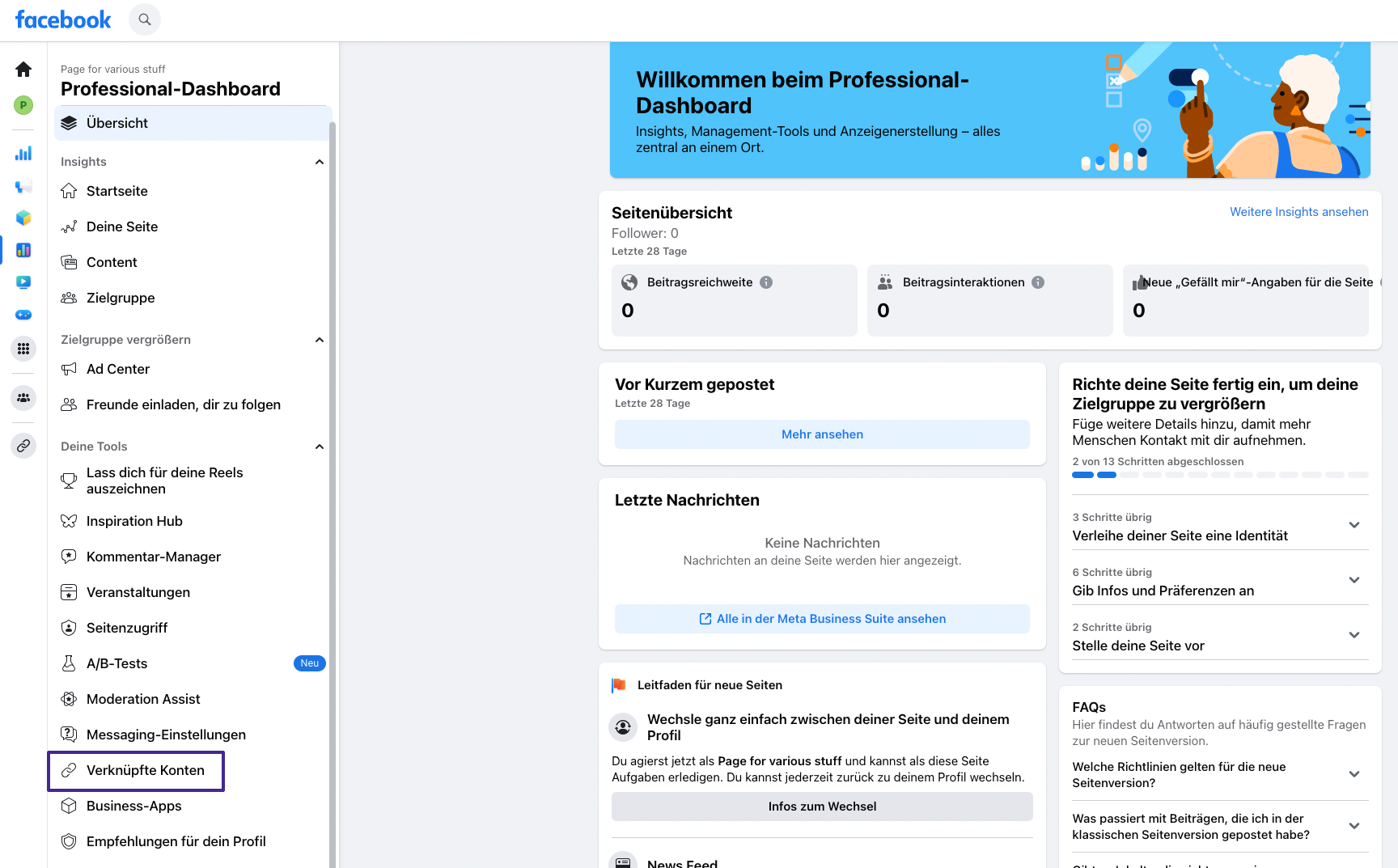The image size is (1398, 868).
Task: Open the Neue Gefällt mir-Angaben für die Seite card
Action: pyautogui.click(x=1246, y=300)
